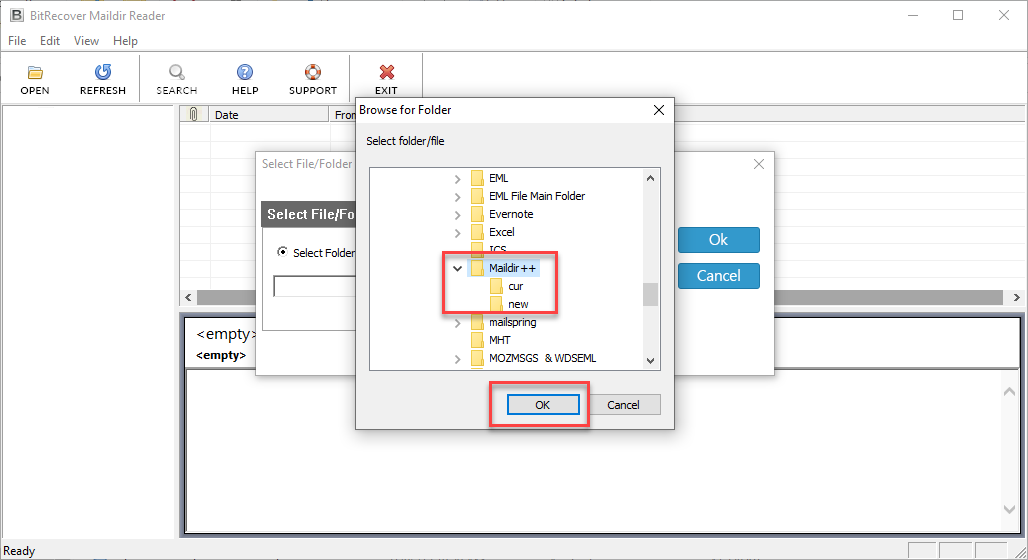Click the BitRecover app logo icon
This screenshot has height=560, width=1028.
point(16,15)
